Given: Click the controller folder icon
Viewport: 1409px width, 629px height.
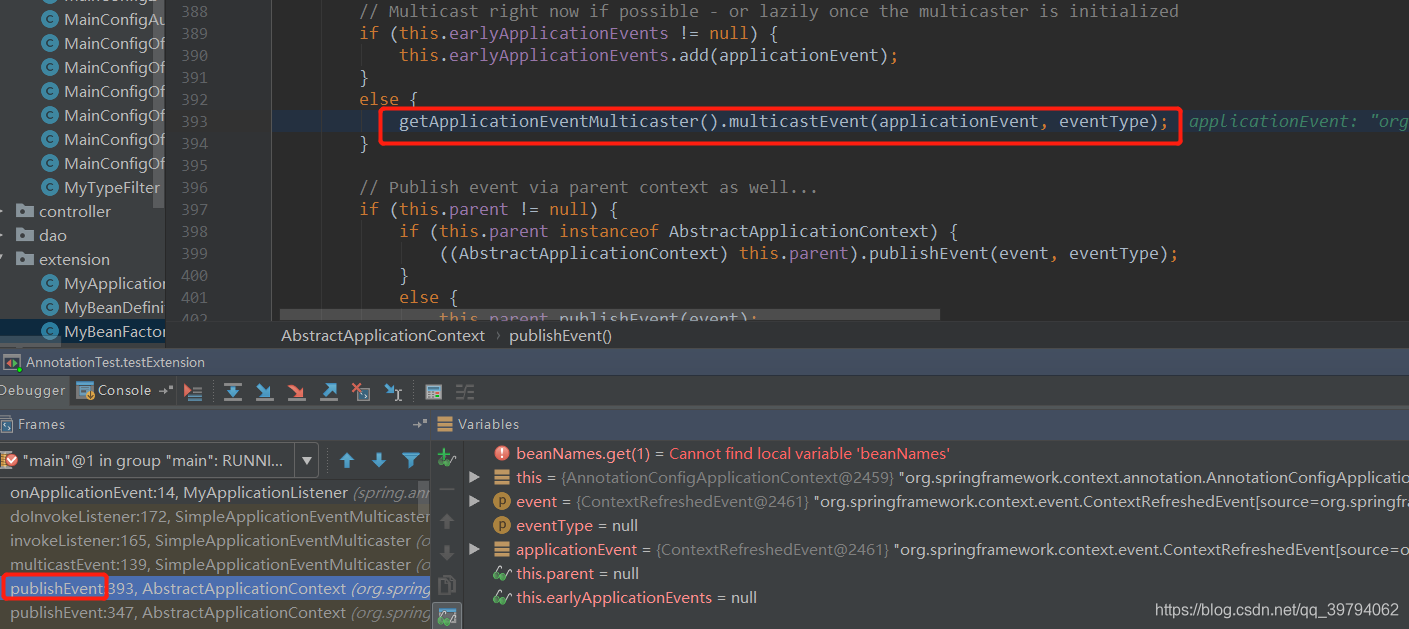Looking at the screenshot, I should [25, 211].
